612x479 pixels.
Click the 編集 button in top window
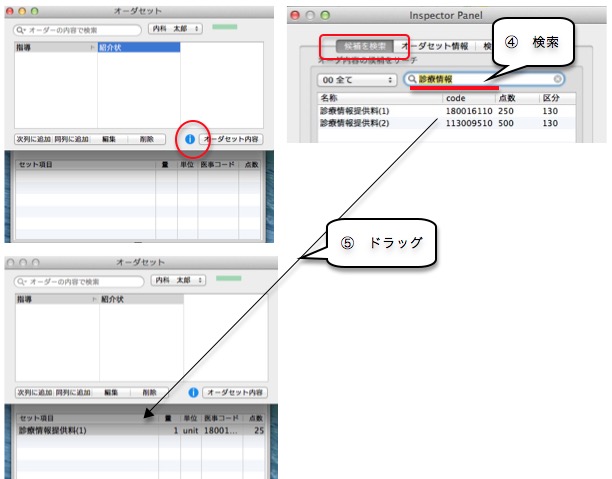(x=109, y=139)
